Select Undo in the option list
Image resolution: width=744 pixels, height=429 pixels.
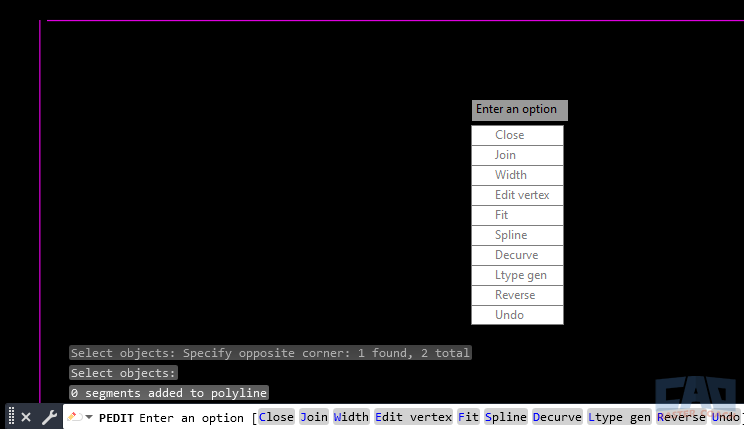click(x=517, y=315)
